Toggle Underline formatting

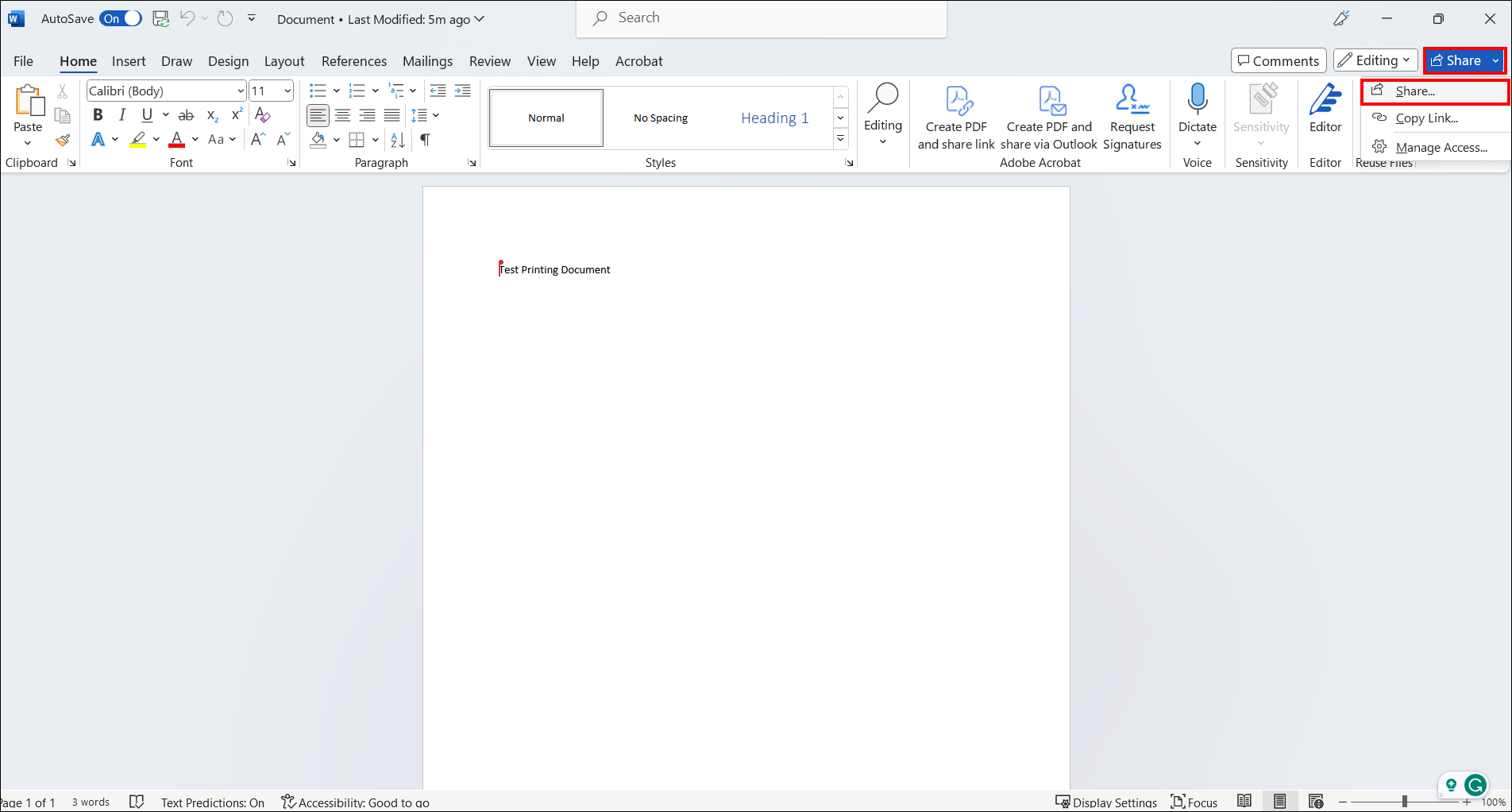click(x=147, y=115)
